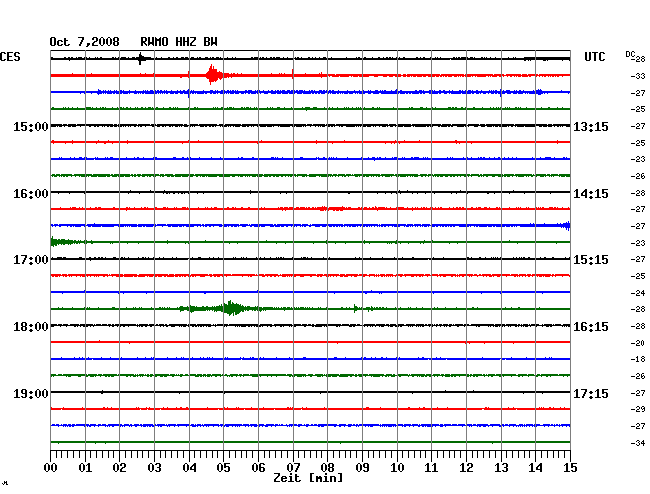Click minute tick label "02"

[119, 467]
